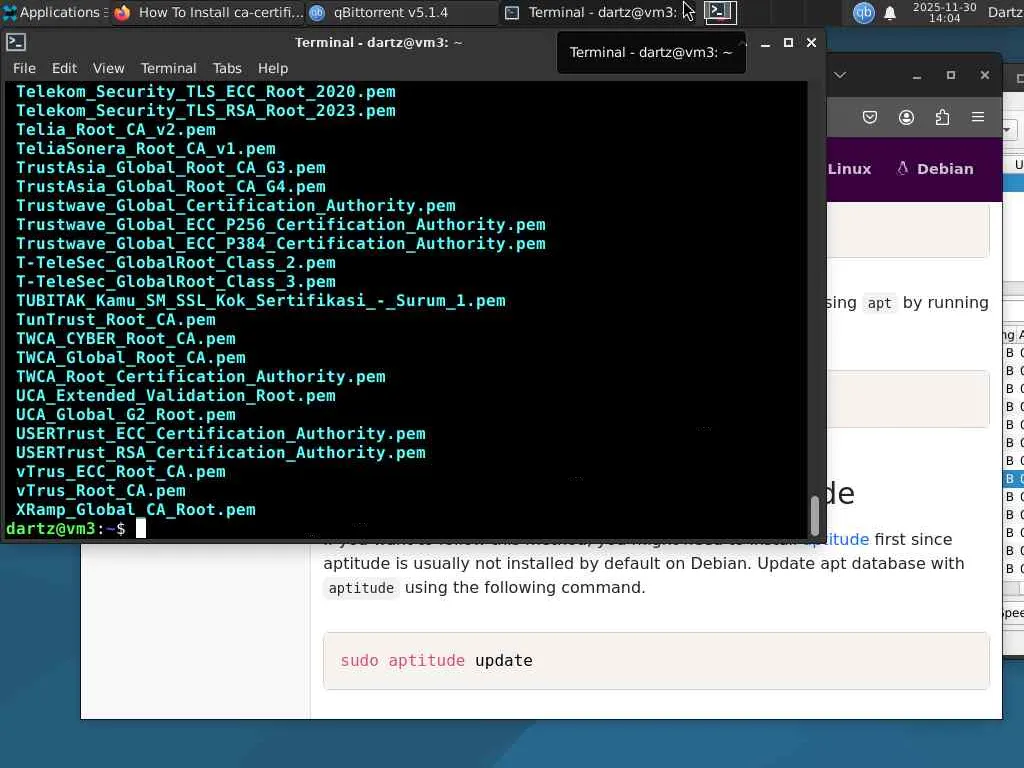The width and height of the screenshot is (1024, 768).
Task: Click the qBittorrent tray icon
Action: [863, 12]
